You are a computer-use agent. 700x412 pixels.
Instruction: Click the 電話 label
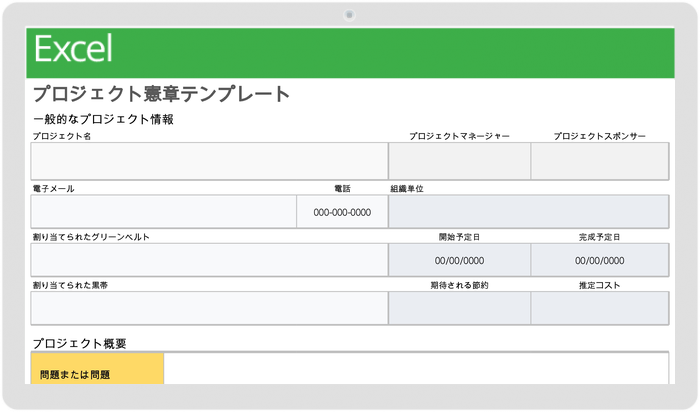pos(342,189)
